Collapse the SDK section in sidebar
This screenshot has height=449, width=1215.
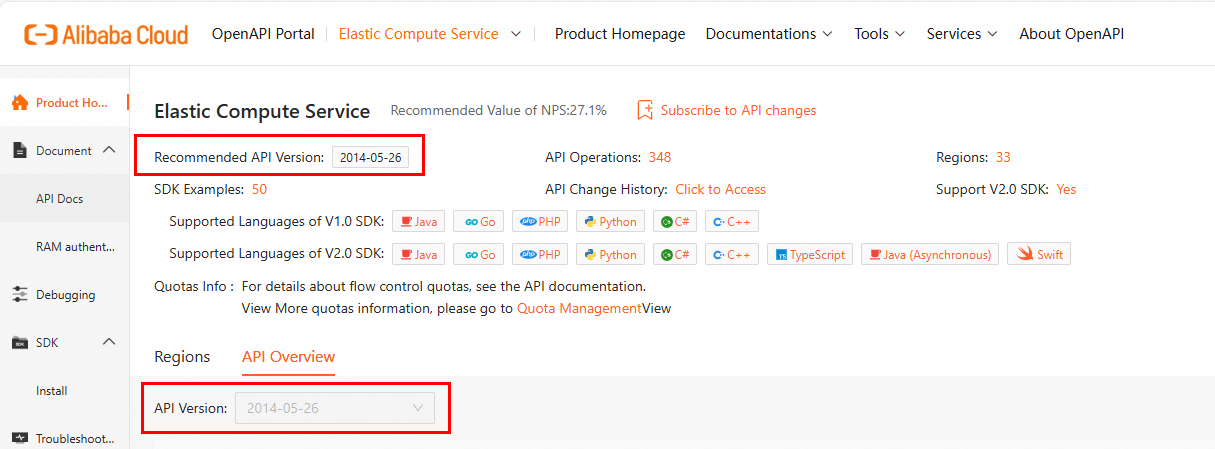pyautogui.click(x=109, y=343)
